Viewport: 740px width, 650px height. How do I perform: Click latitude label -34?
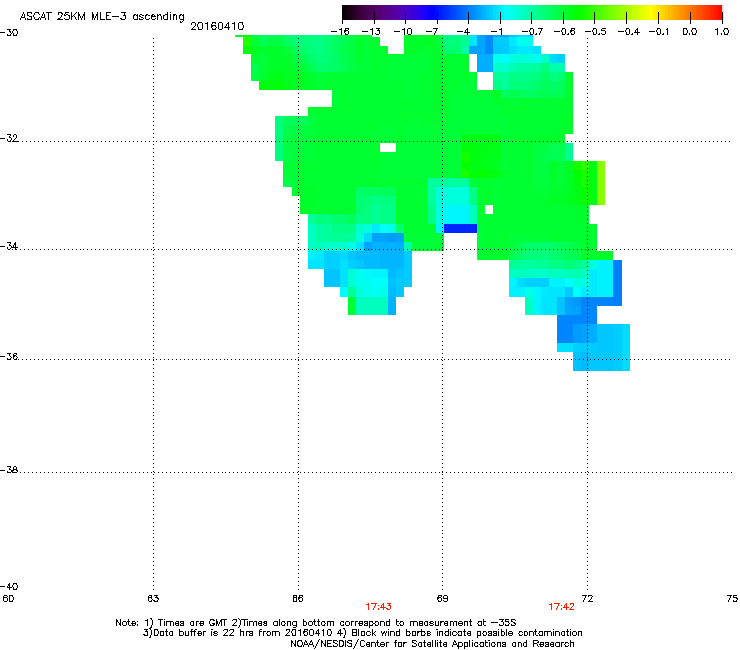pyautogui.click(x=9, y=246)
